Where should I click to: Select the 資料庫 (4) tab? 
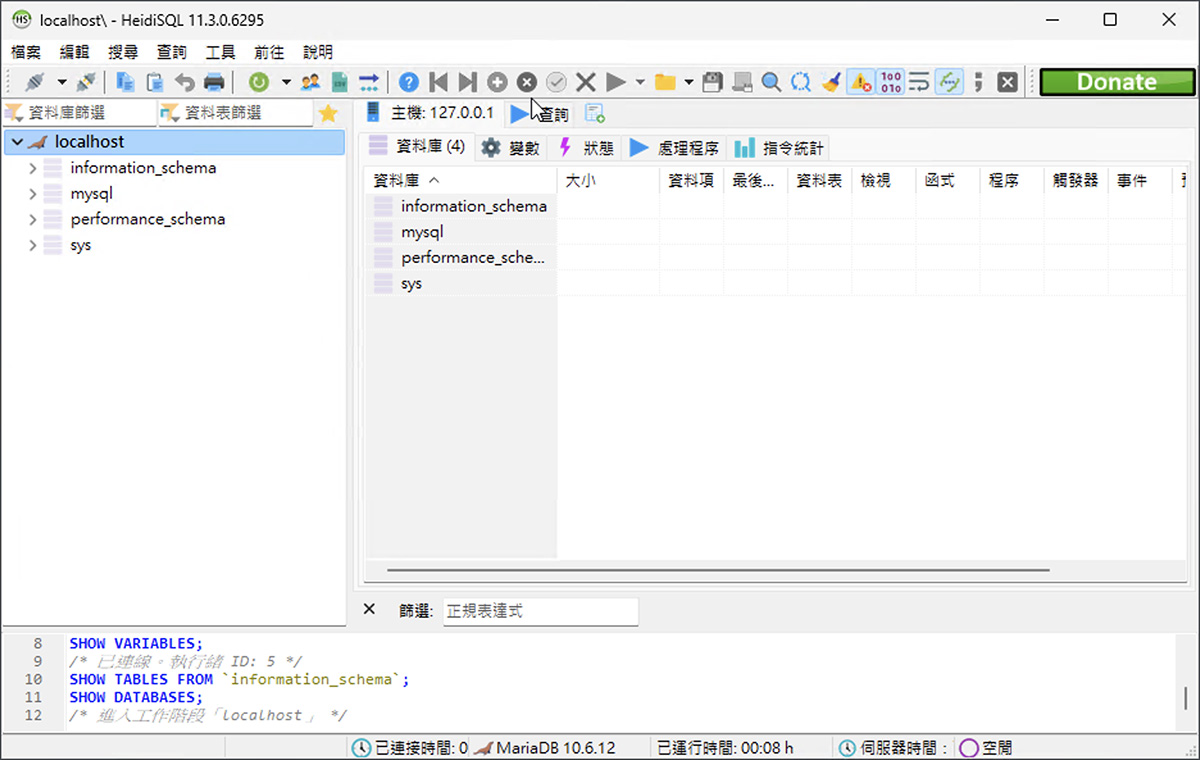point(417,147)
